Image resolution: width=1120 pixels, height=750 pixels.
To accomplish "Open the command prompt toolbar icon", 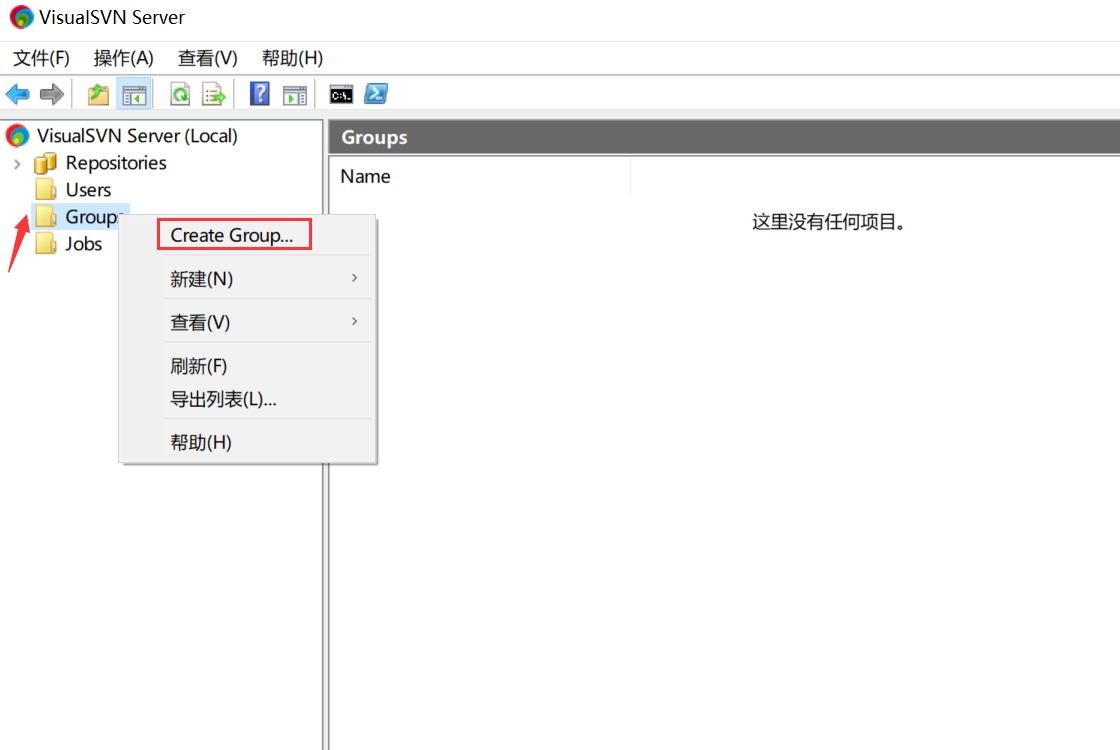I will coord(341,94).
